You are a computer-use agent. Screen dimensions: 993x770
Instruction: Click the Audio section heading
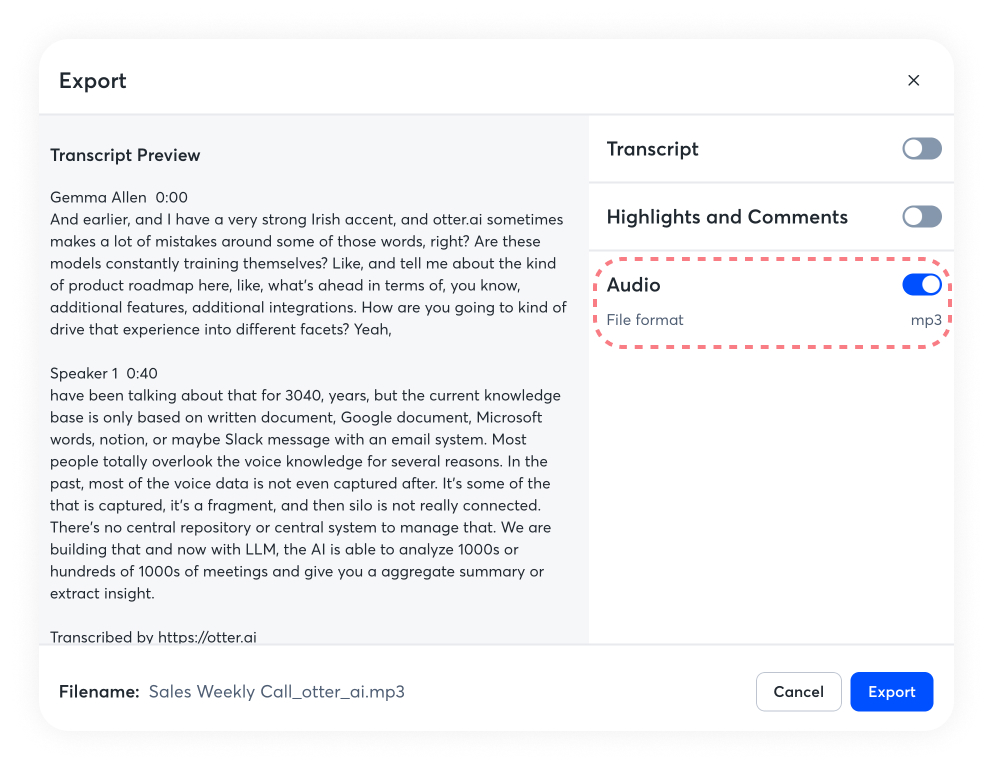pyautogui.click(x=633, y=285)
